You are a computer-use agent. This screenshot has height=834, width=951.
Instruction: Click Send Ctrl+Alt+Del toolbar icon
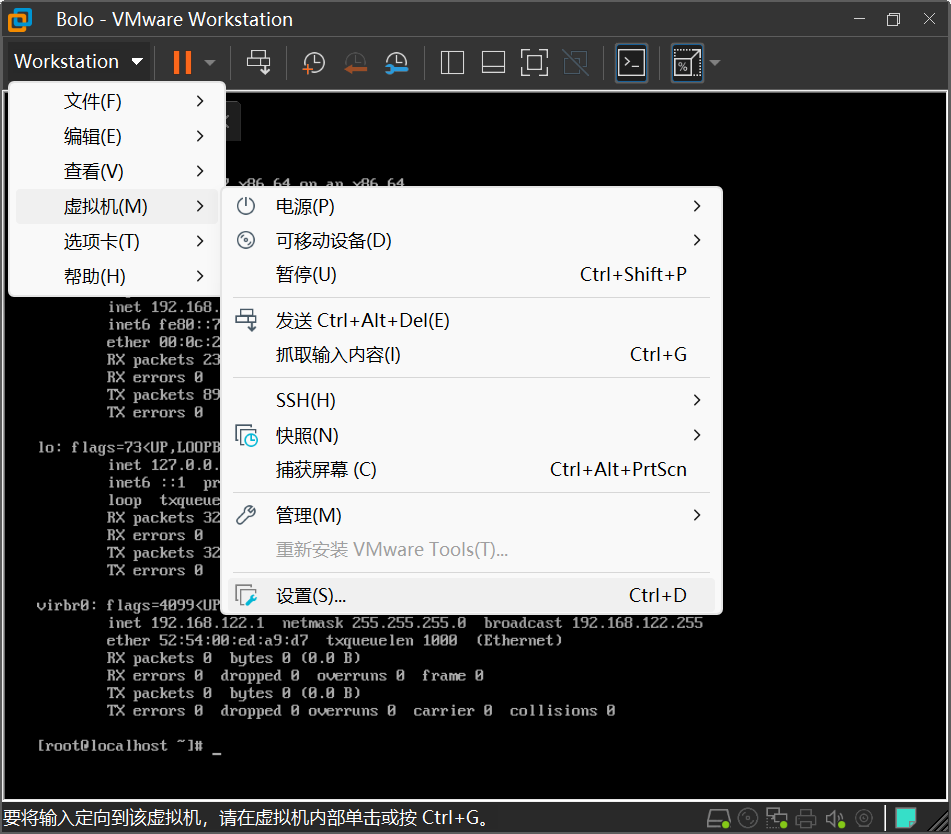[259, 62]
